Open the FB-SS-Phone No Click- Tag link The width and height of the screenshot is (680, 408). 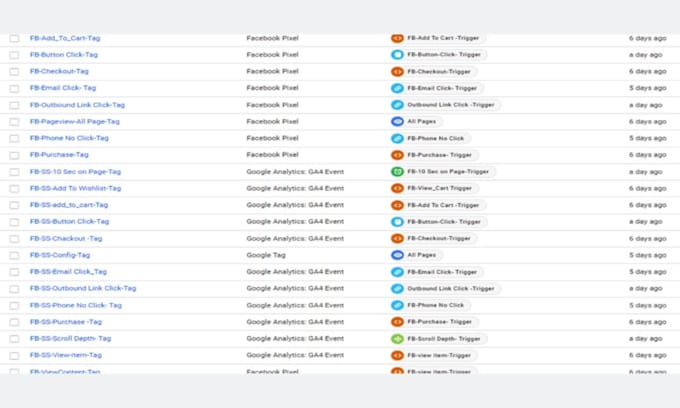coord(76,305)
